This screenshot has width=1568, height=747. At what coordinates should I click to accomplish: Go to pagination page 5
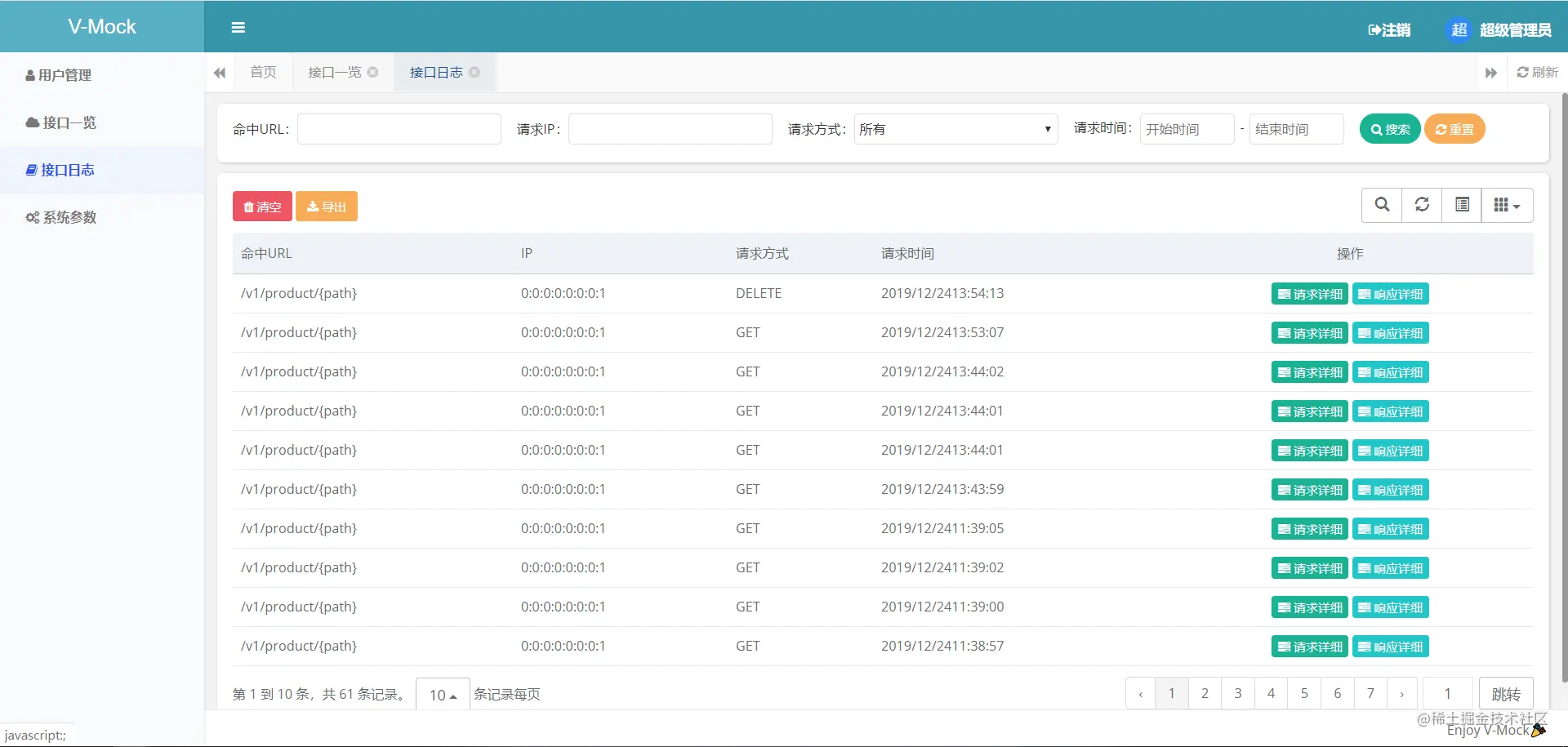(x=1304, y=694)
